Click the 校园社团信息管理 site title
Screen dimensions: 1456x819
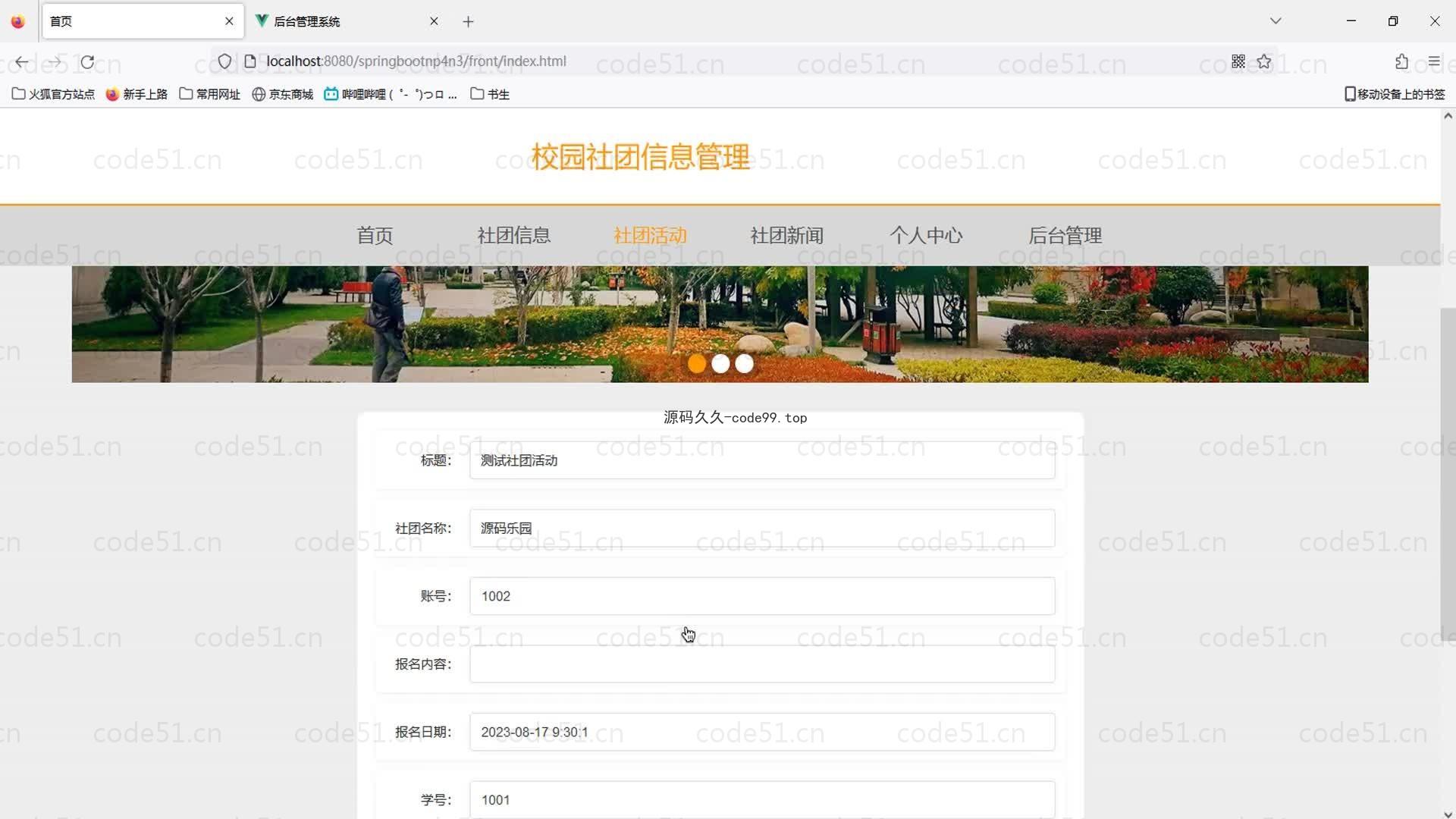[x=641, y=157]
